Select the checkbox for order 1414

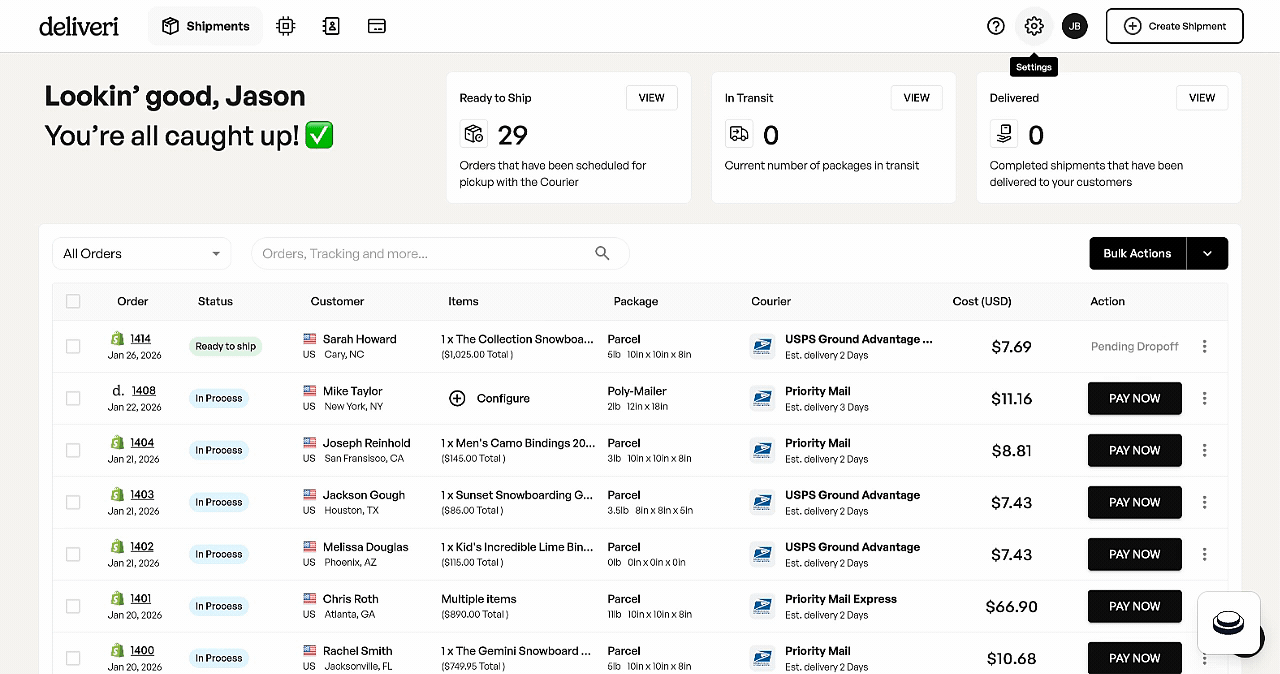(x=73, y=346)
